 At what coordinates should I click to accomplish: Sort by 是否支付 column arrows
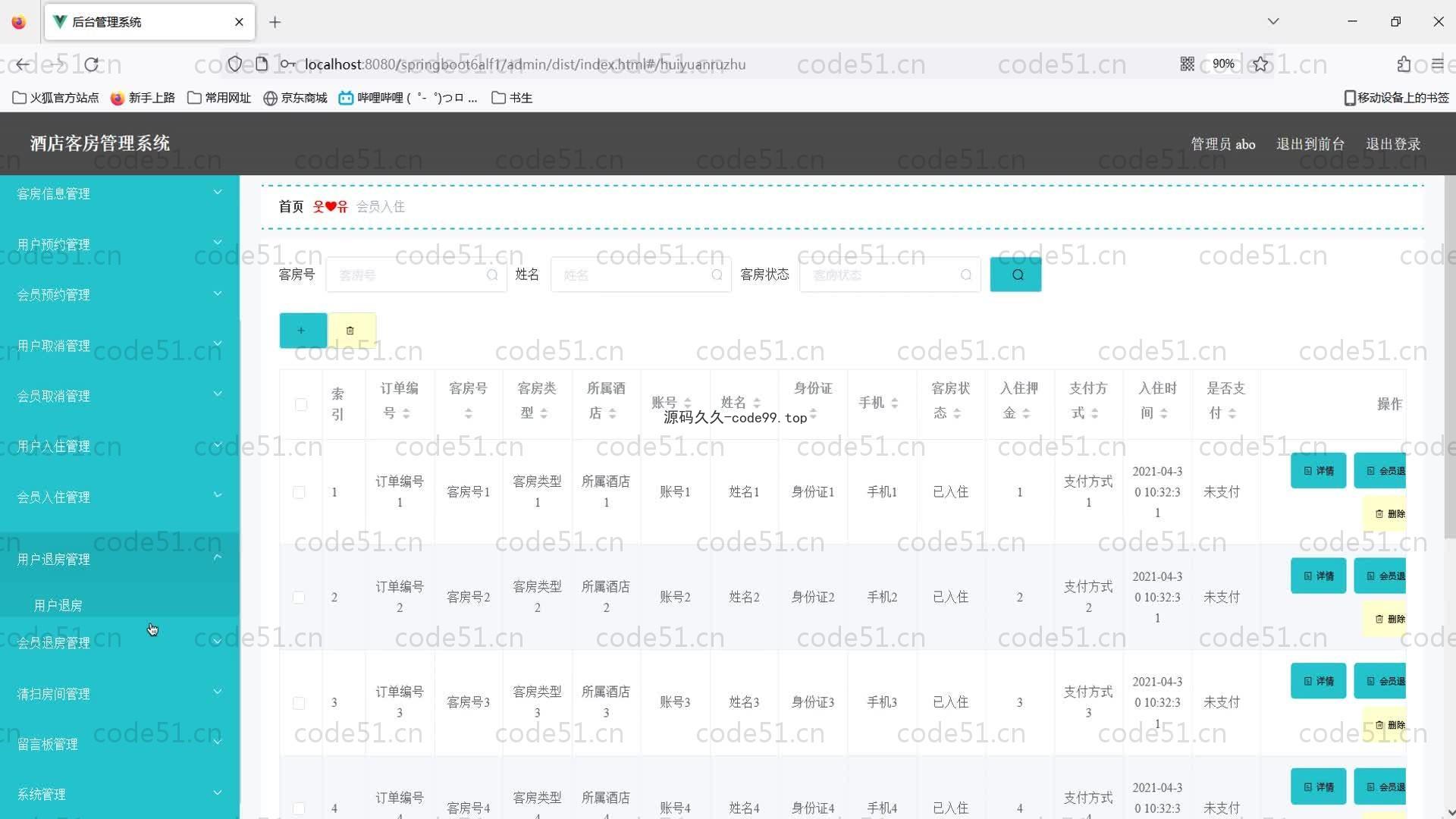[x=1232, y=413]
